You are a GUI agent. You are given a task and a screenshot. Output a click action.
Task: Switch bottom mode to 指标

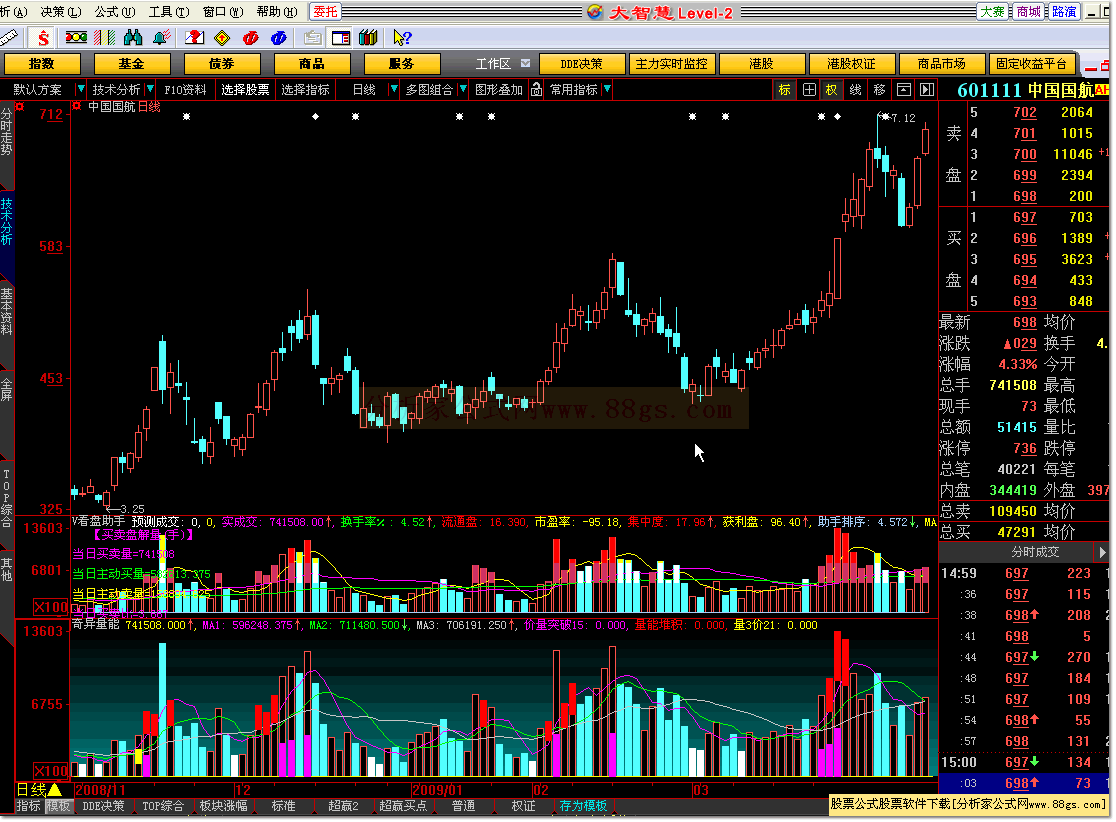pyautogui.click(x=28, y=806)
